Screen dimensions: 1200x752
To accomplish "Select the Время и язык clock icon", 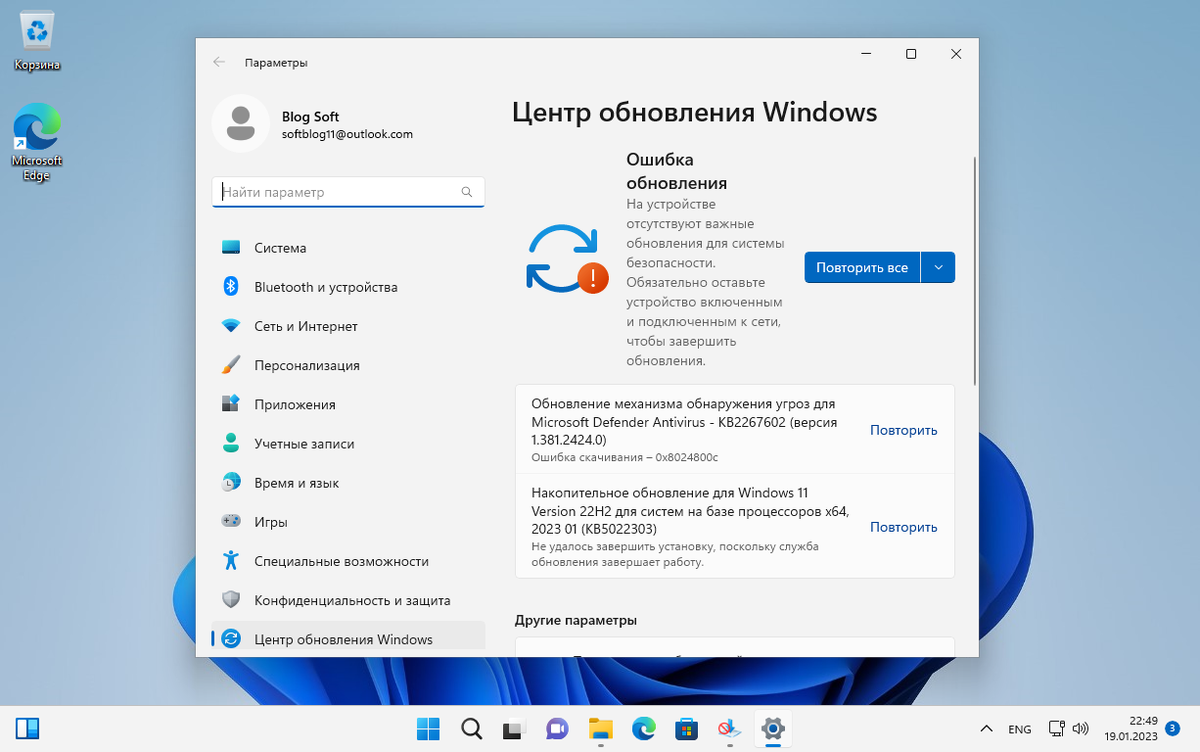I will point(231,482).
